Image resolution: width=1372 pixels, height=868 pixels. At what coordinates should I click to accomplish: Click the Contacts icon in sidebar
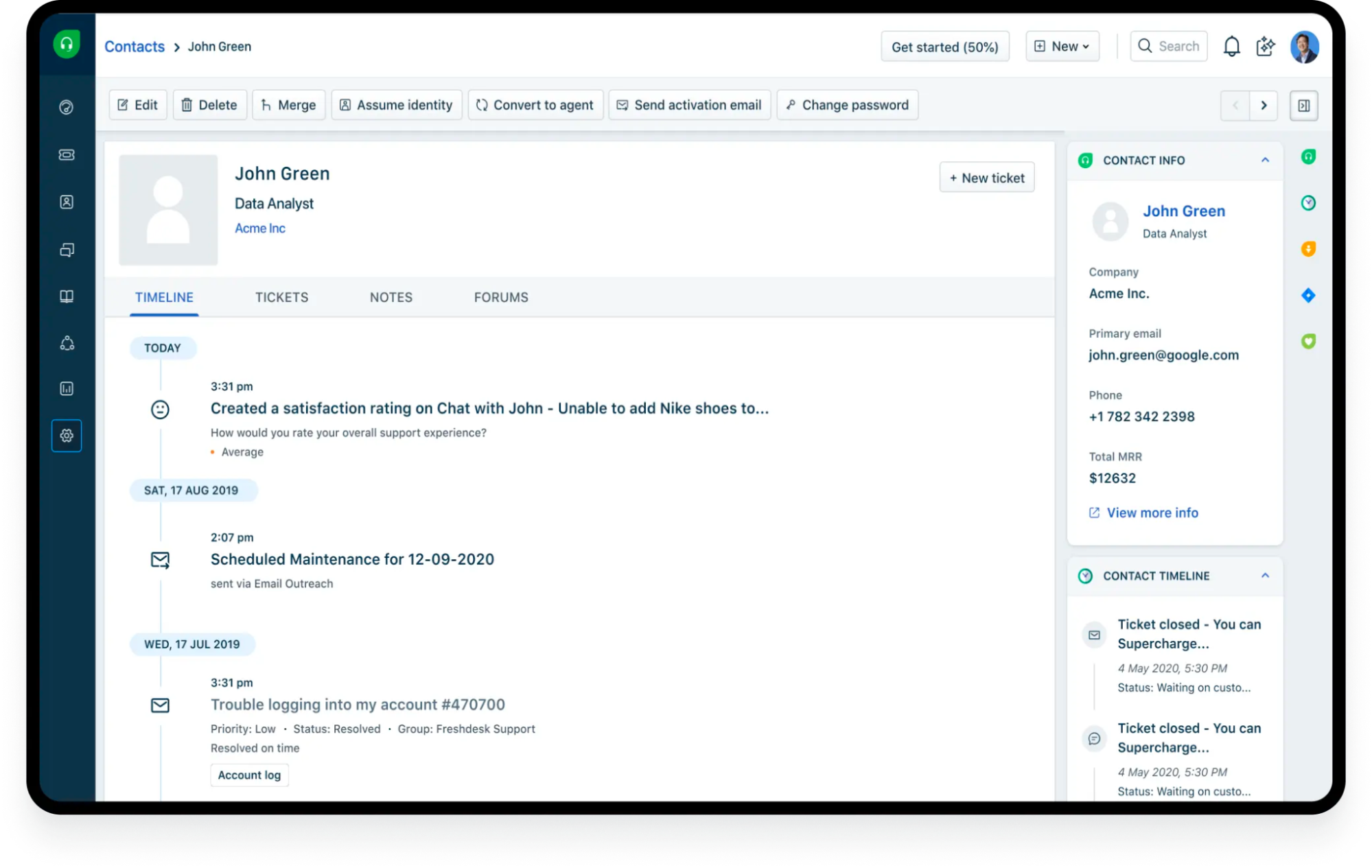67,201
